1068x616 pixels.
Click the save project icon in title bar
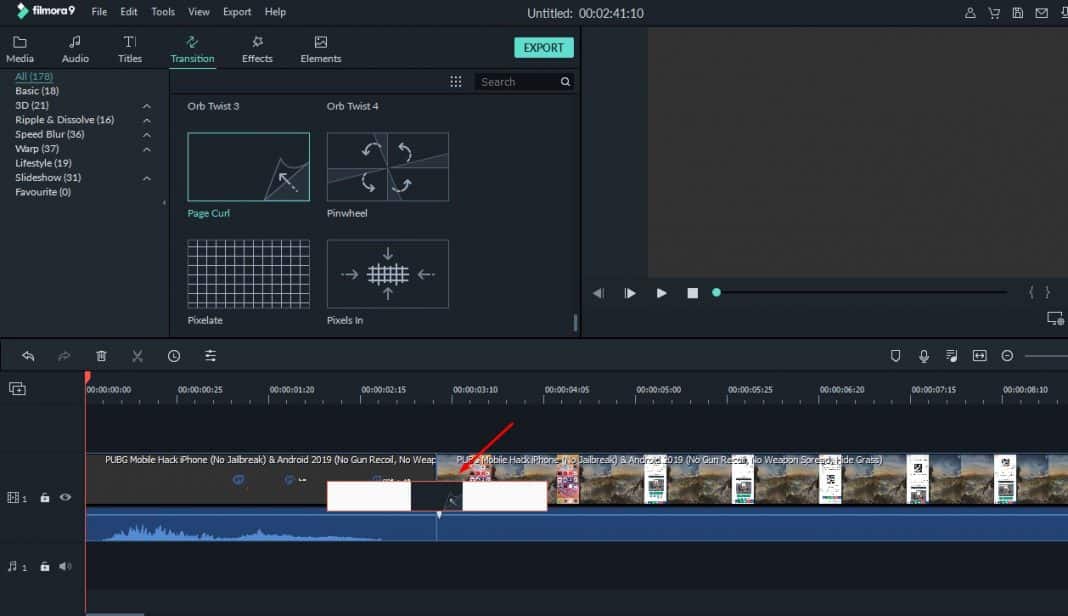coord(1018,13)
